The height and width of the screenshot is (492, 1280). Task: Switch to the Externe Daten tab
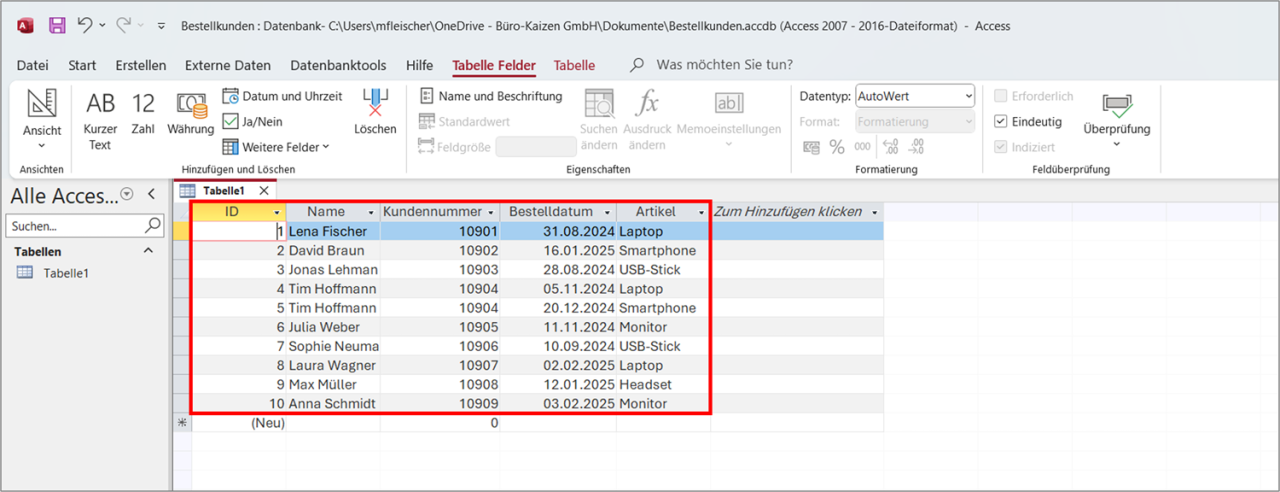[228, 65]
